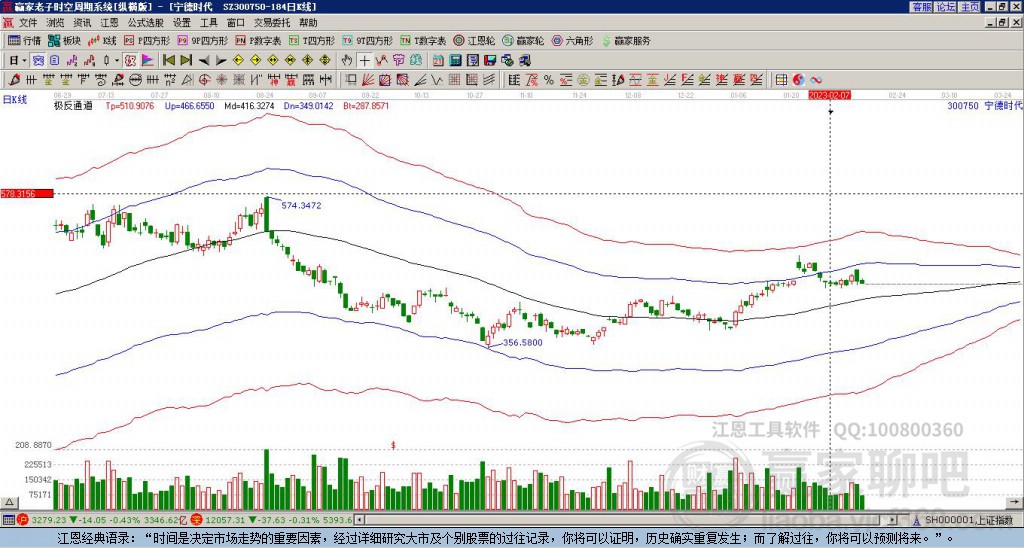Click the blue-red infinity wave icon

click(816, 80)
